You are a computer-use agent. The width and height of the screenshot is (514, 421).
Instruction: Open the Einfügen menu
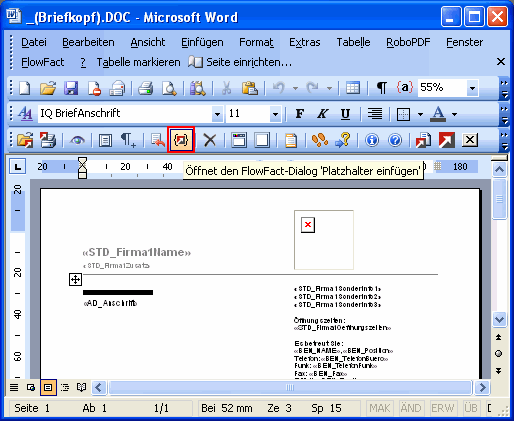(202, 42)
